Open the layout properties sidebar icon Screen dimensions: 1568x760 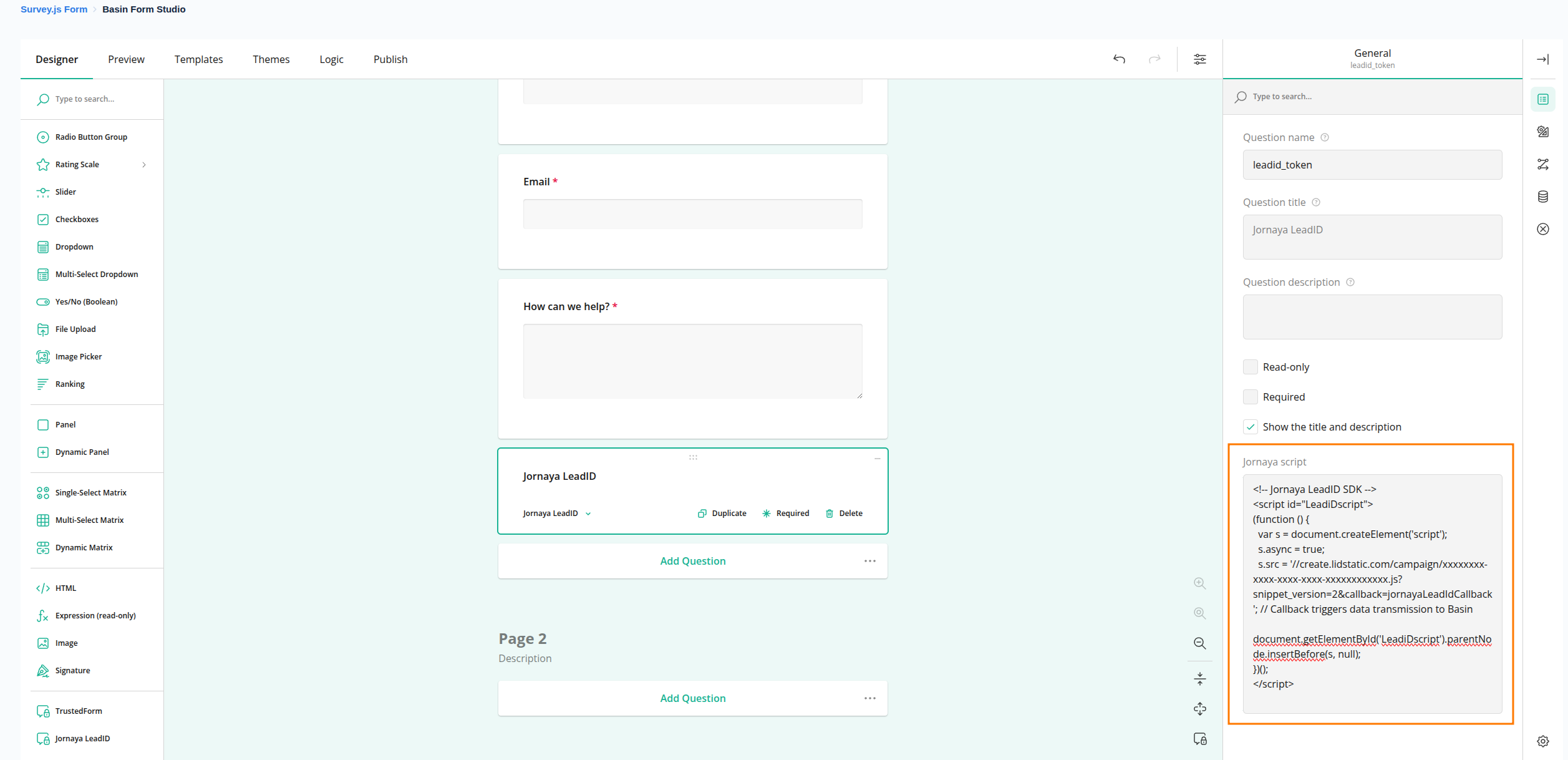pyautogui.click(x=1542, y=132)
